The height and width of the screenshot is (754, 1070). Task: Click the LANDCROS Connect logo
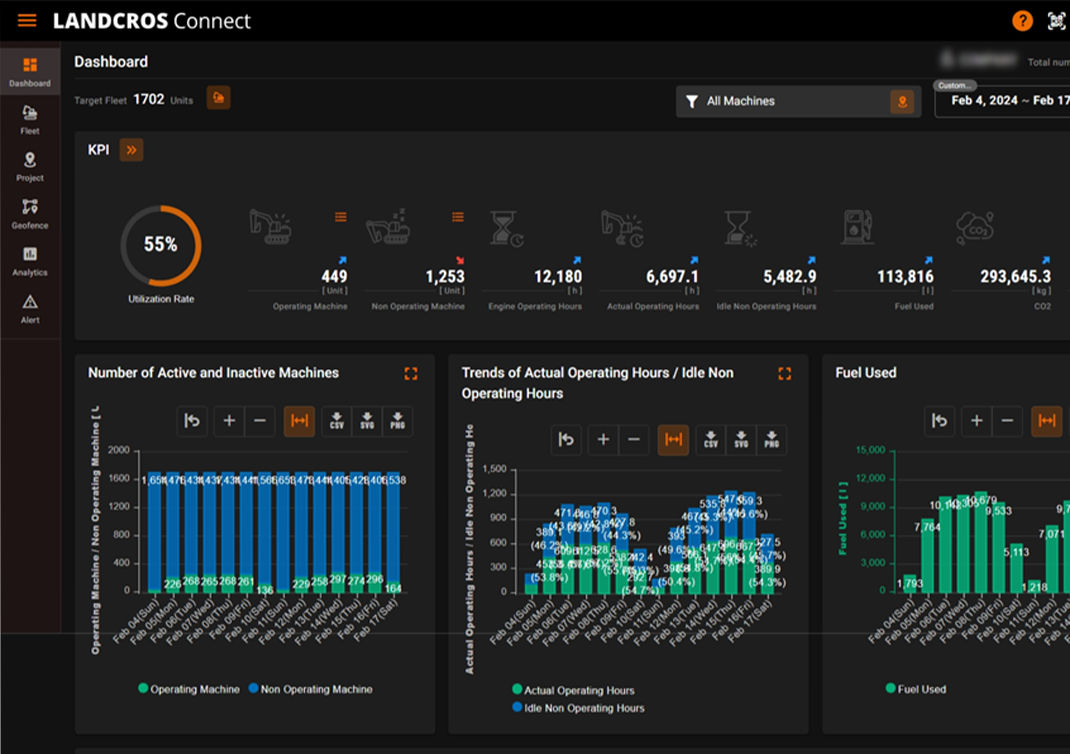[x=151, y=21]
